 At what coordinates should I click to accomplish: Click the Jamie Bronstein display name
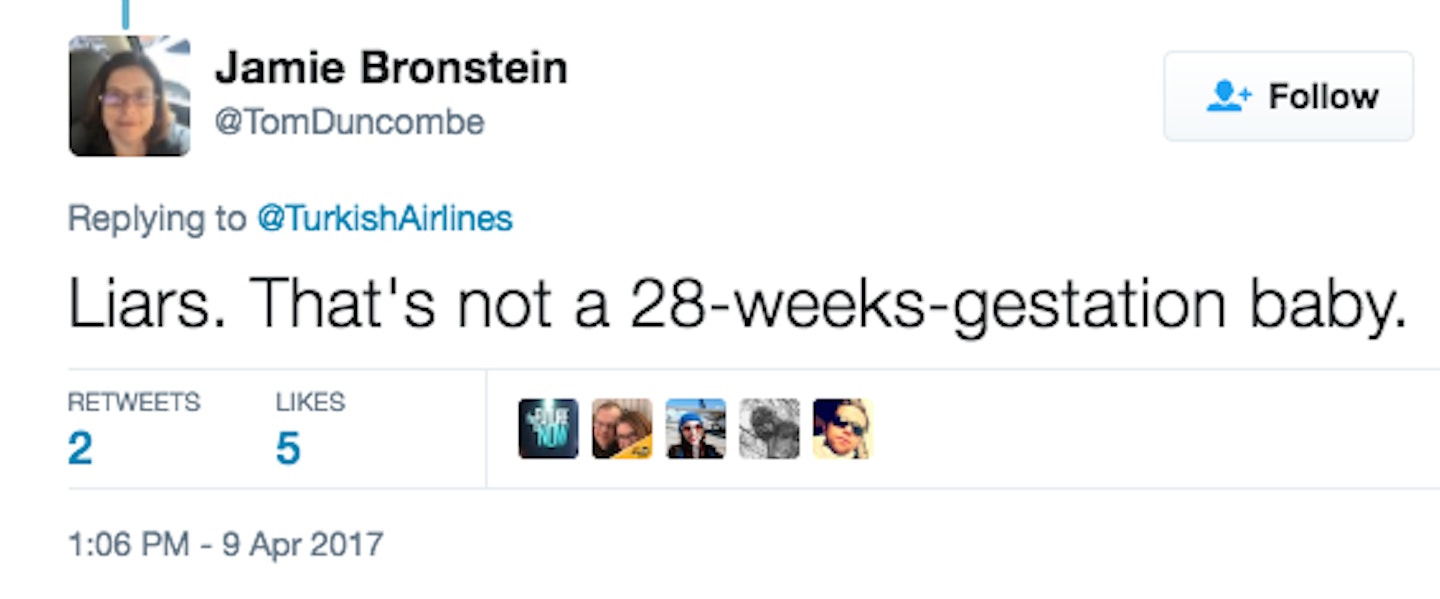tap(391, 68)
